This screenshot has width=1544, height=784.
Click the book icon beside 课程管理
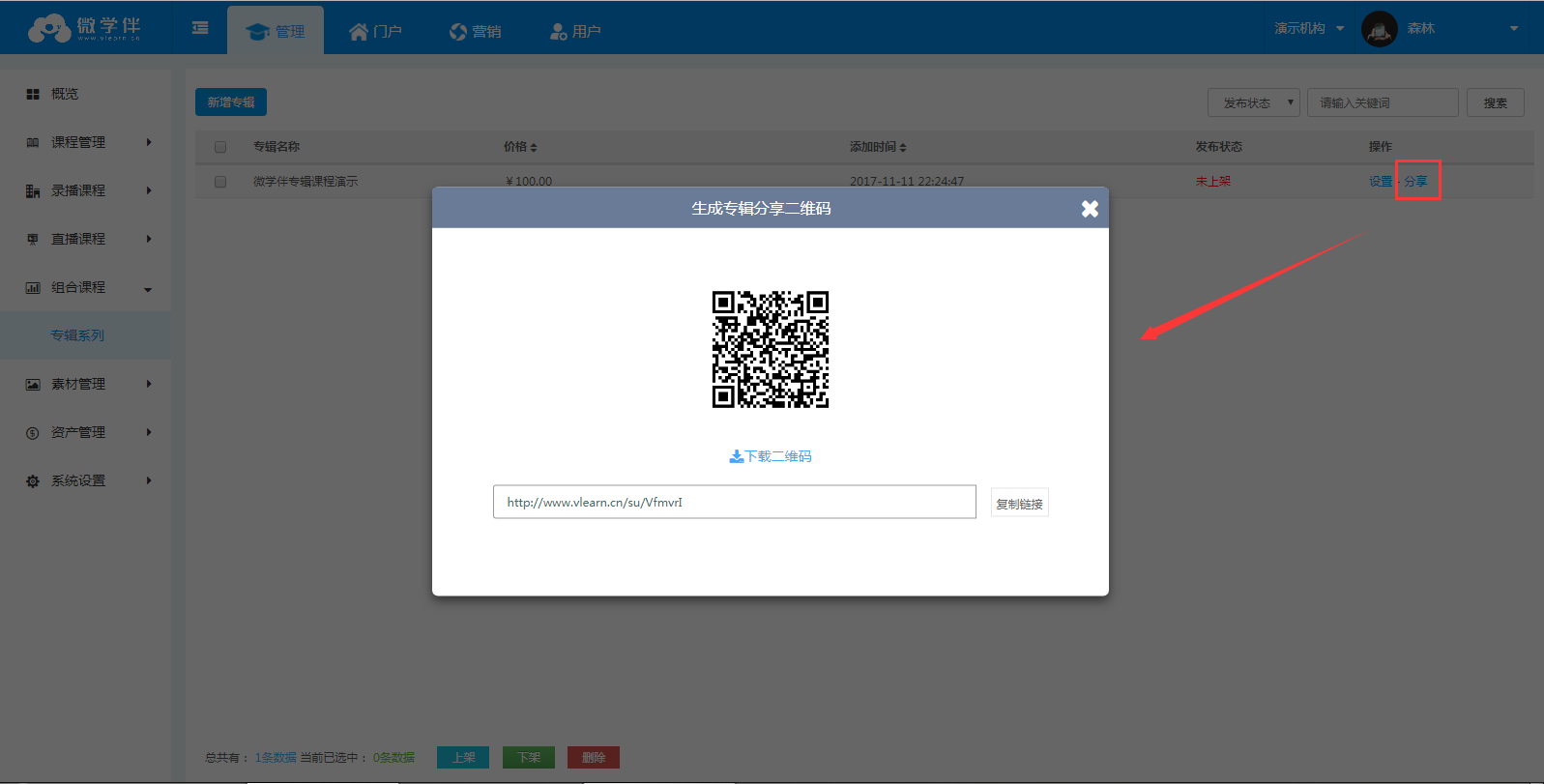point(33,142)
